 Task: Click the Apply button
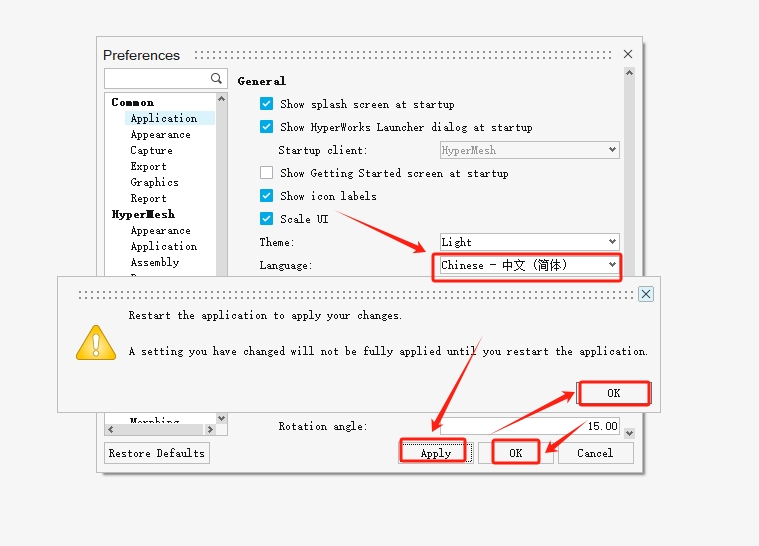coord(435,453)
